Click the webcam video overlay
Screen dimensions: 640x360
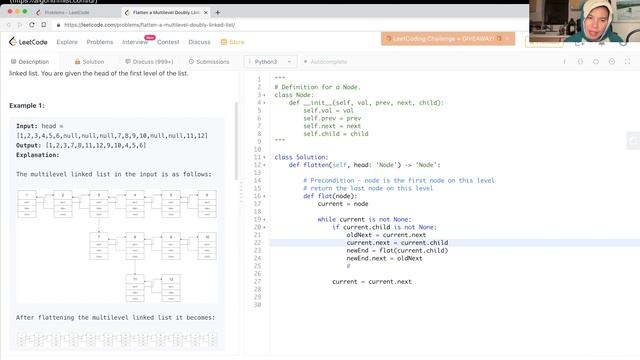(x=584, y=20)
